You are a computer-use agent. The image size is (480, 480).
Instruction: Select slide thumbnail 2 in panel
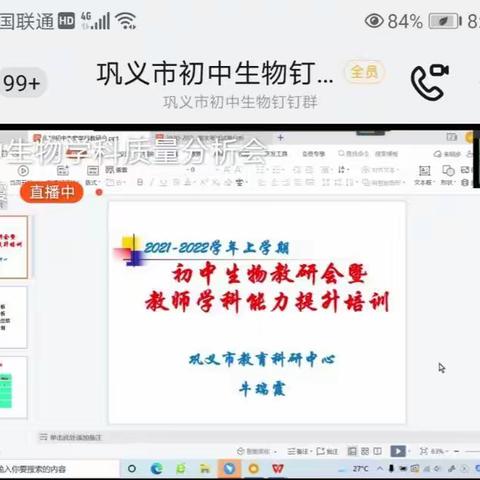click(13, 317)
